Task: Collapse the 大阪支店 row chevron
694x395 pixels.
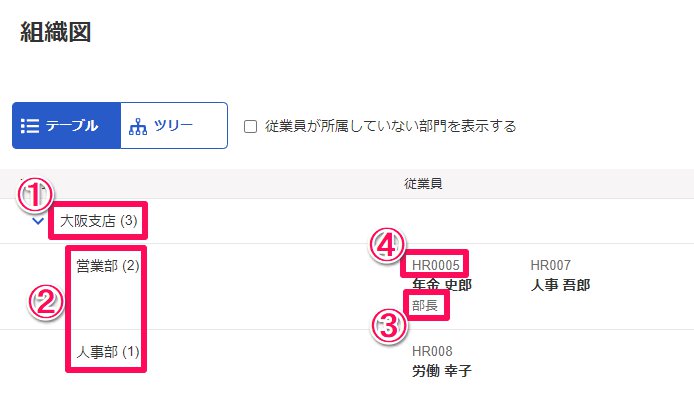Action: (38, 221)
